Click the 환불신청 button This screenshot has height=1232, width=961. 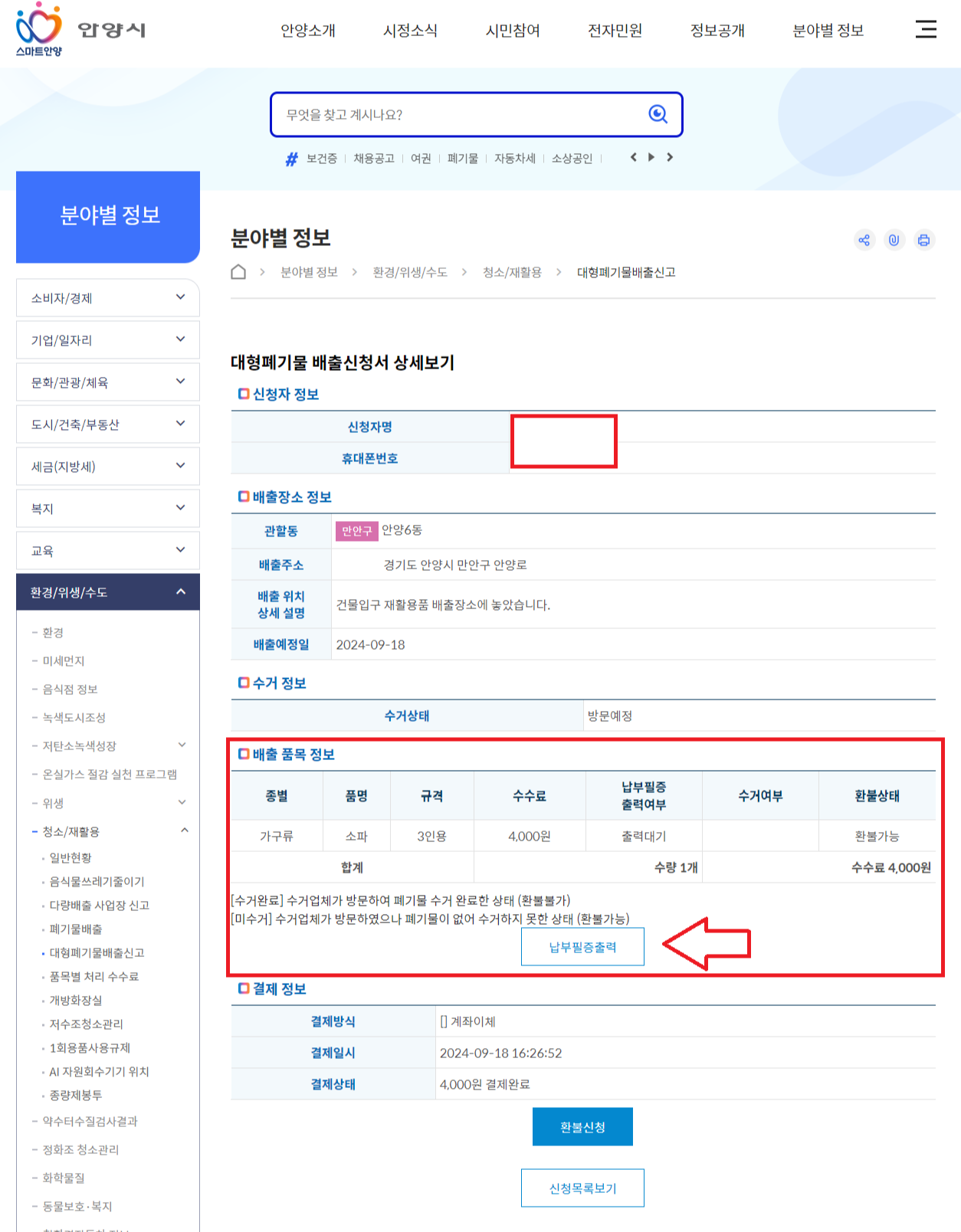point(582,1127)
